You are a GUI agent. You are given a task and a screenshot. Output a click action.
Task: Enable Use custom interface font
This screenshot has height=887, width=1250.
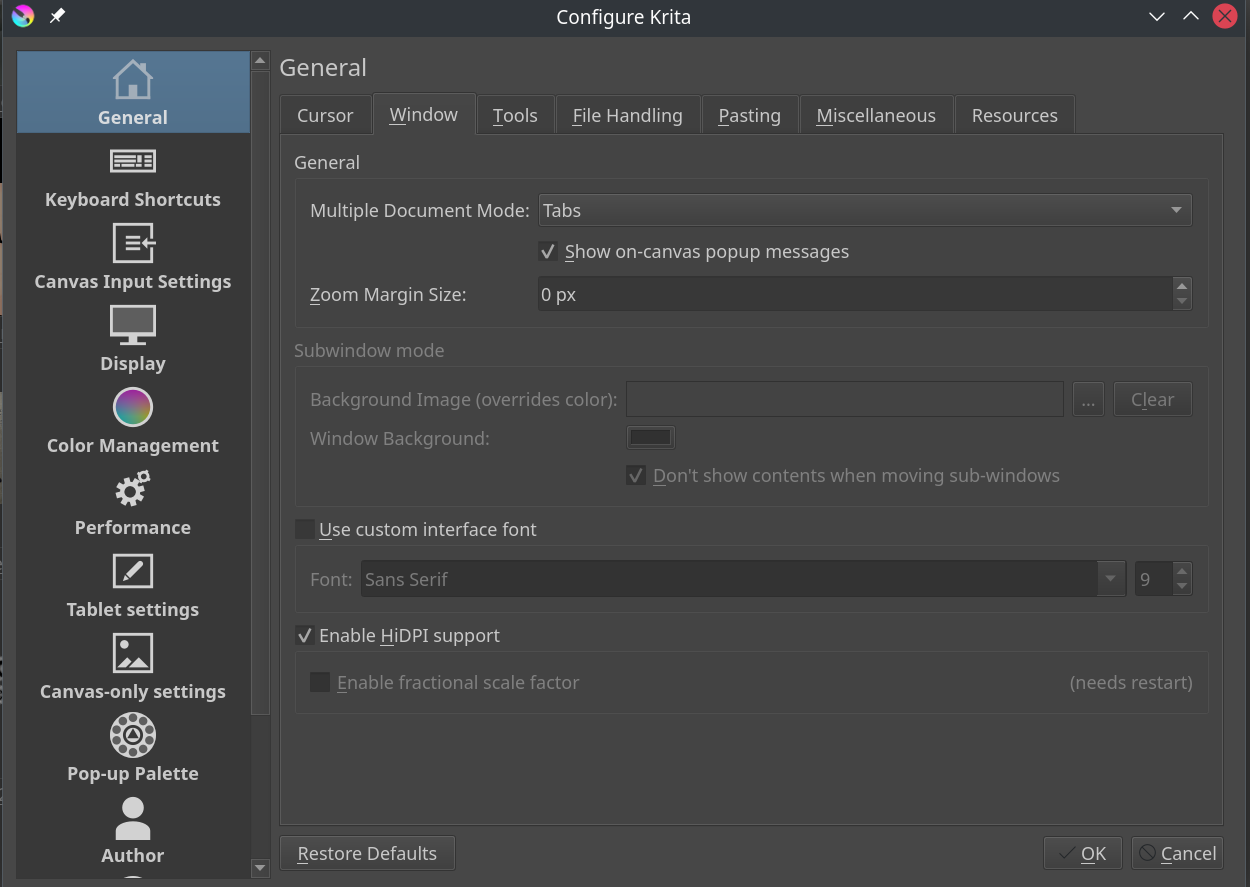[x=305, y=530]
